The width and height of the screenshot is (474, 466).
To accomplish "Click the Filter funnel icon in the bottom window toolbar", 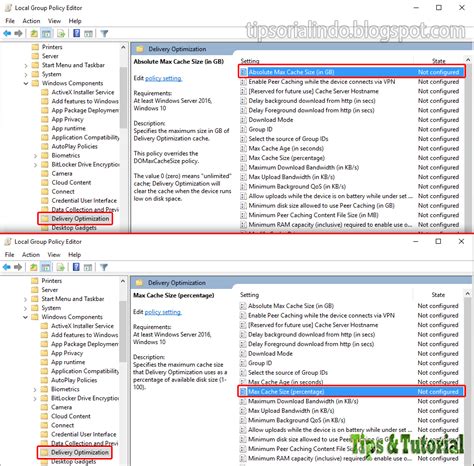I will (104, 267).
